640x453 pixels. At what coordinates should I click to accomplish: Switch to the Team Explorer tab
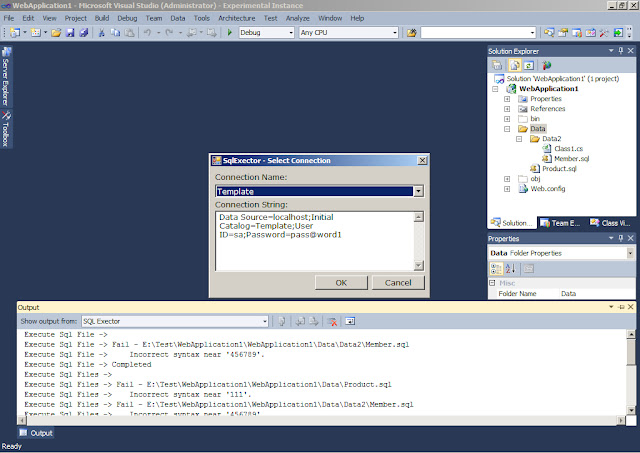point(560,223)
